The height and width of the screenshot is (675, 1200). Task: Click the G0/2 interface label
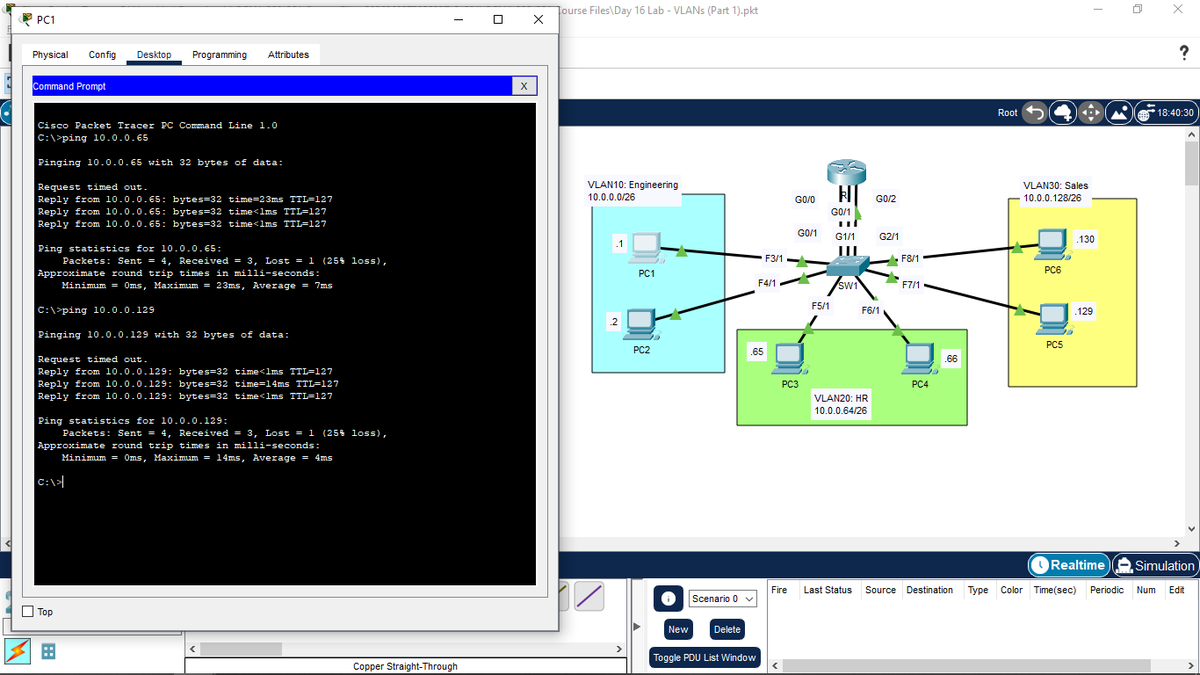pyautogui.click(x=885, y=199)
